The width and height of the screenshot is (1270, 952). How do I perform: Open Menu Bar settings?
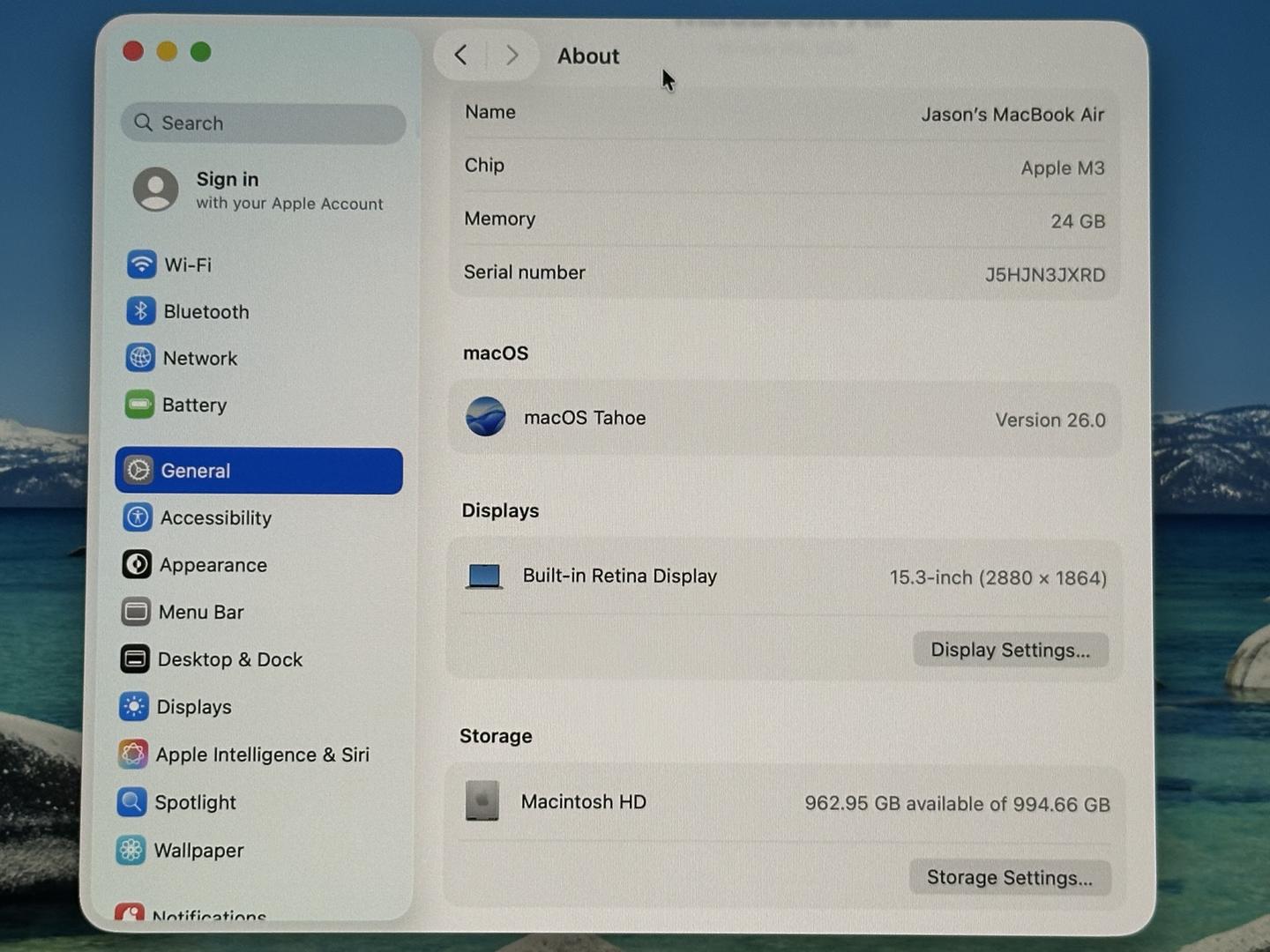[x=200, y=612]
